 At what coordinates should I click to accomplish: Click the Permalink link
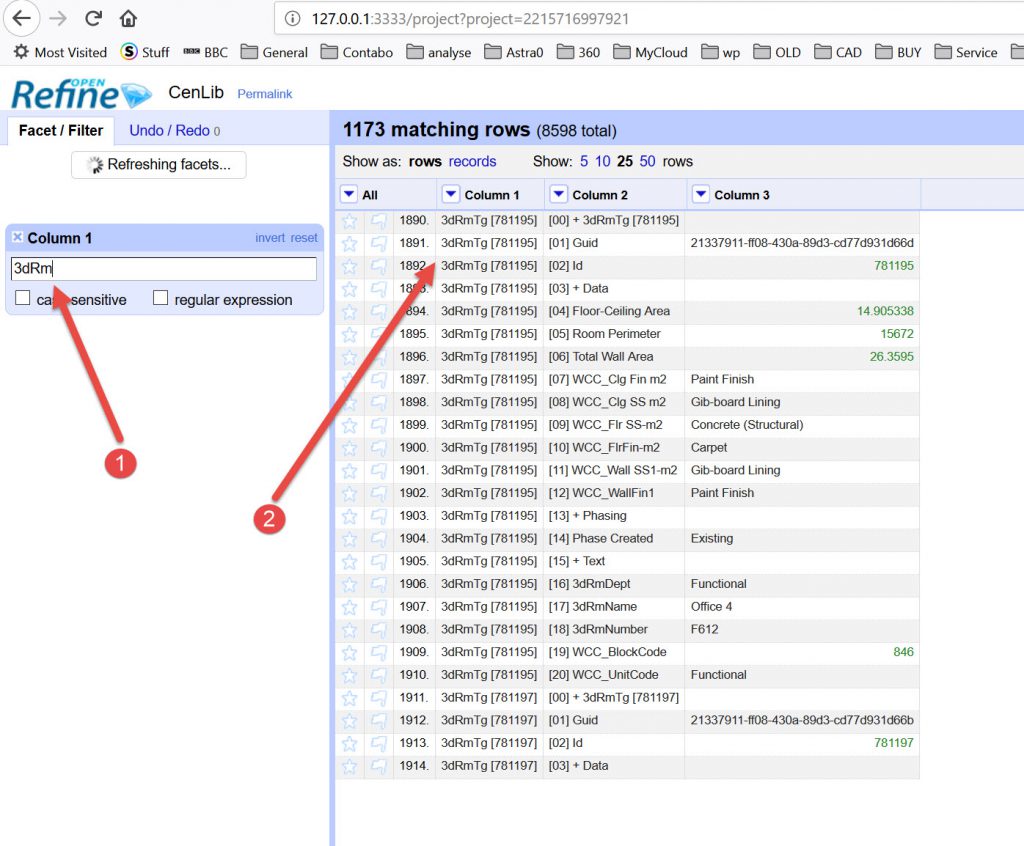264,94
